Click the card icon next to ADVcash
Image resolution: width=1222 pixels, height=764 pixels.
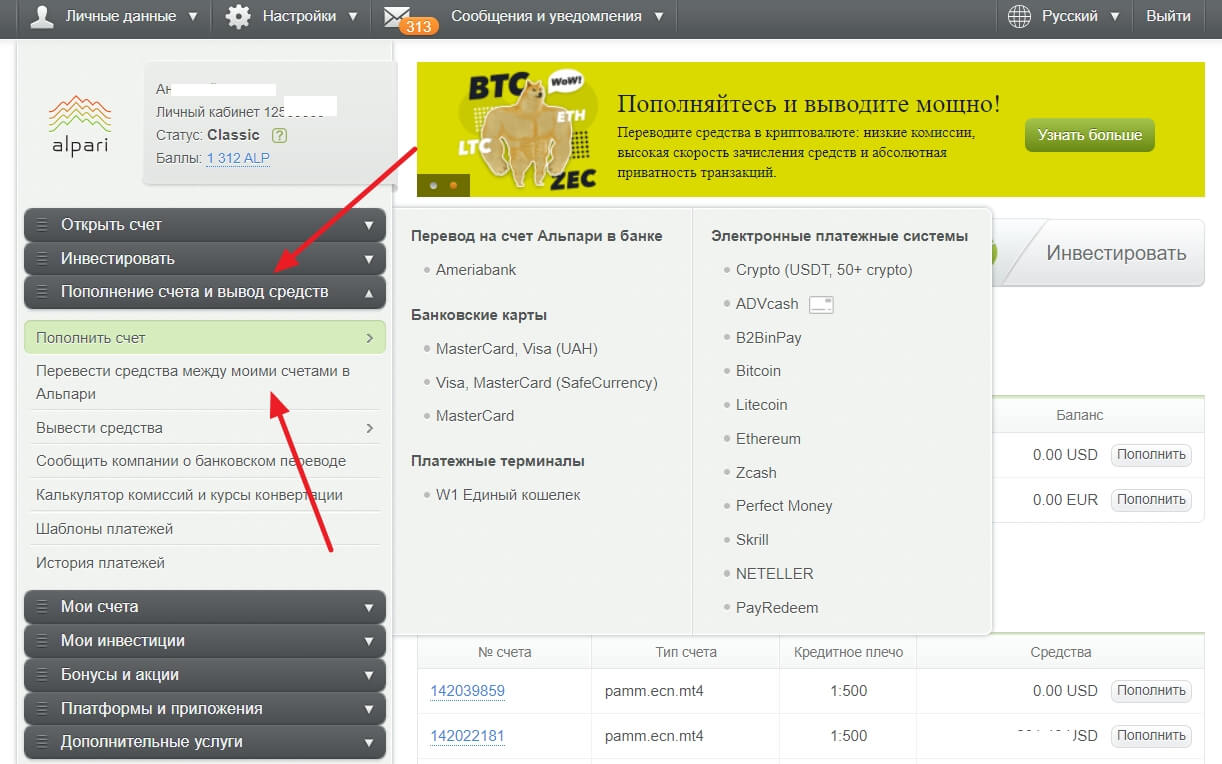point(821,304)
